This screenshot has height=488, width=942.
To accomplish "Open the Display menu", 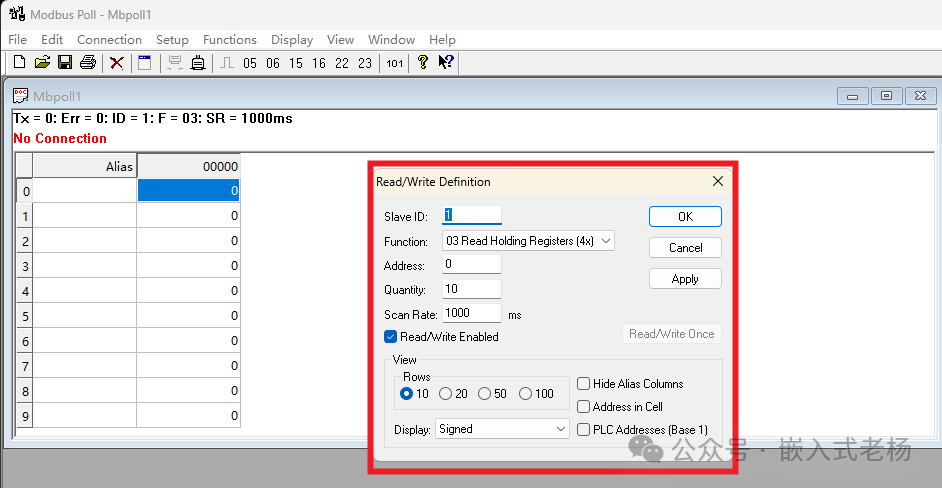I will click(x=292, y=40).
